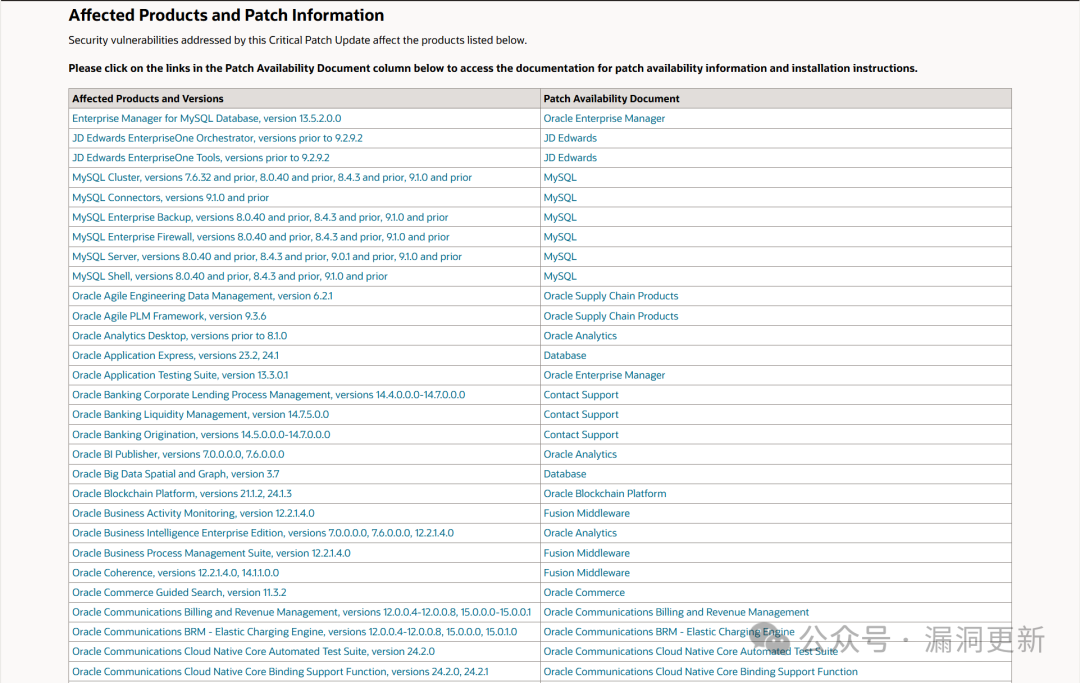Open Oracle Business Process Management Suite link

click(x=211, y=553)
